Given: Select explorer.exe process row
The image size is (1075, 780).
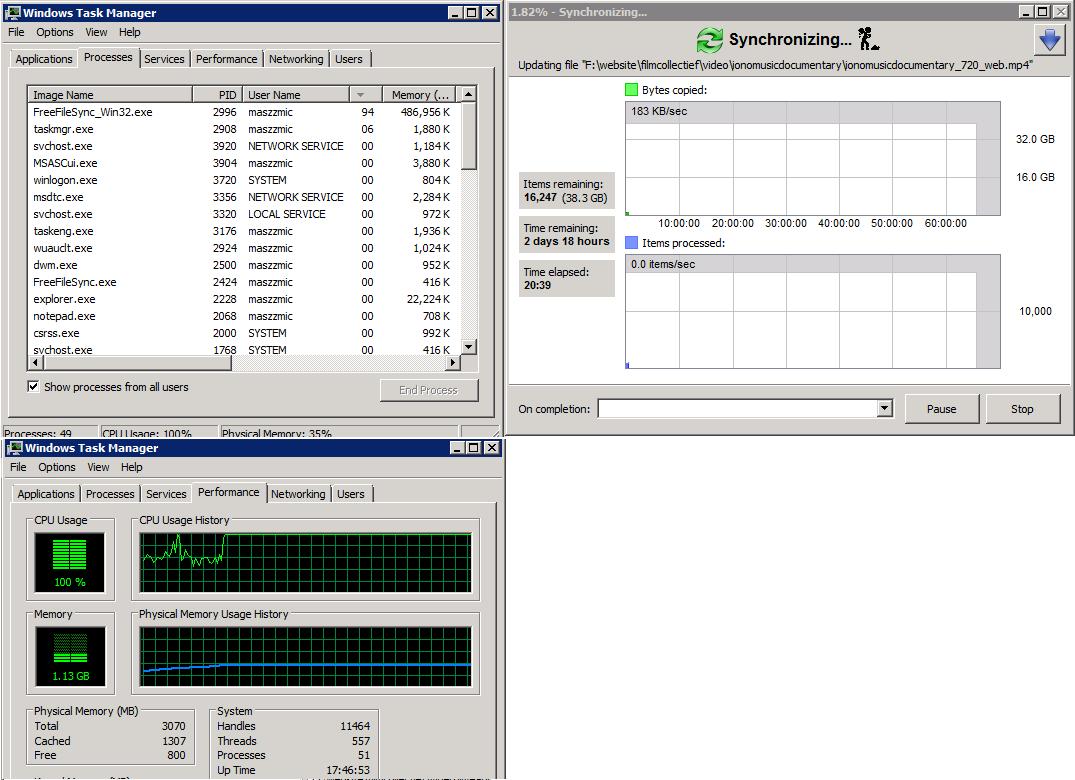Looking at the screenshot, I should click(243, 299).
